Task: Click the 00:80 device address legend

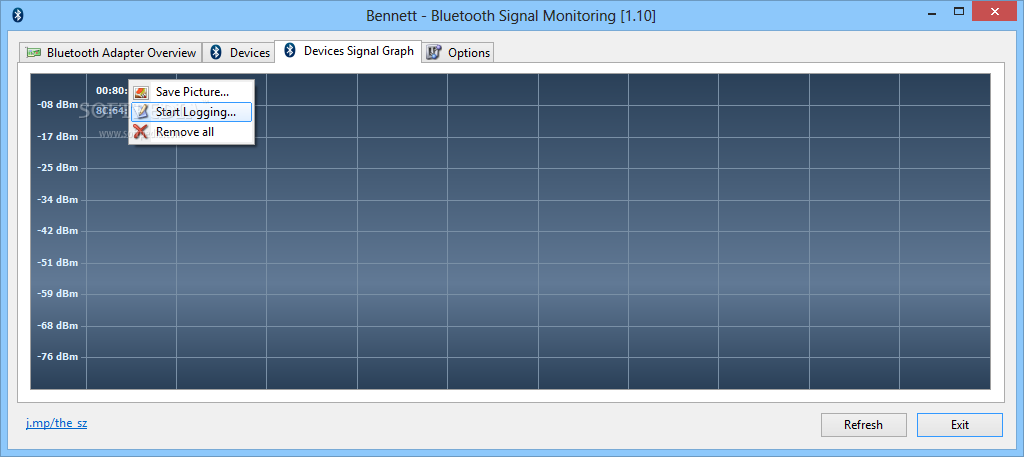Action: pyautogui.click(x=112, y=91)
